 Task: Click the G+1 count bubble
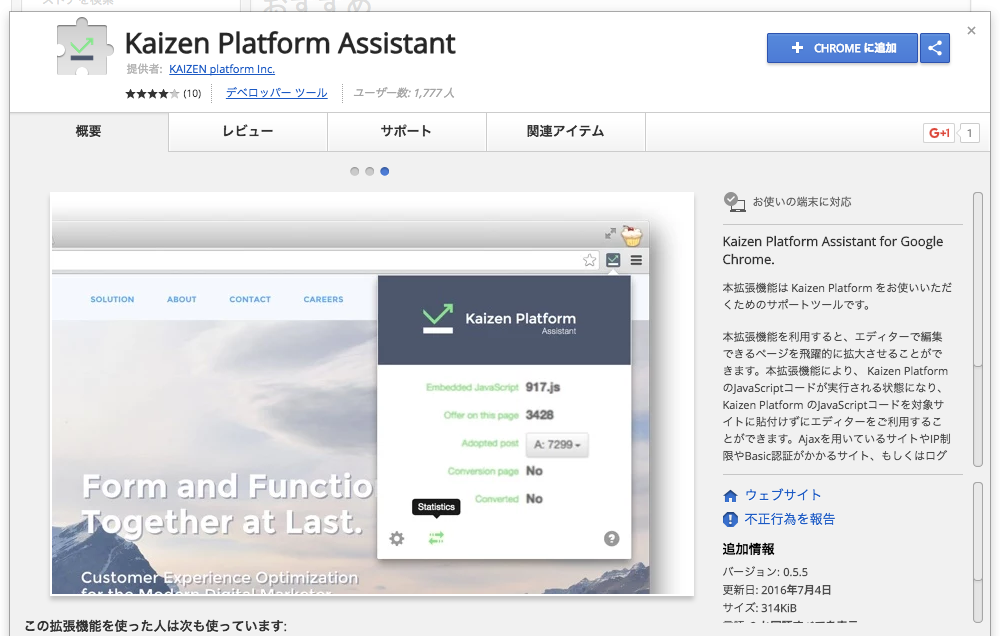[x=969, y=133]
